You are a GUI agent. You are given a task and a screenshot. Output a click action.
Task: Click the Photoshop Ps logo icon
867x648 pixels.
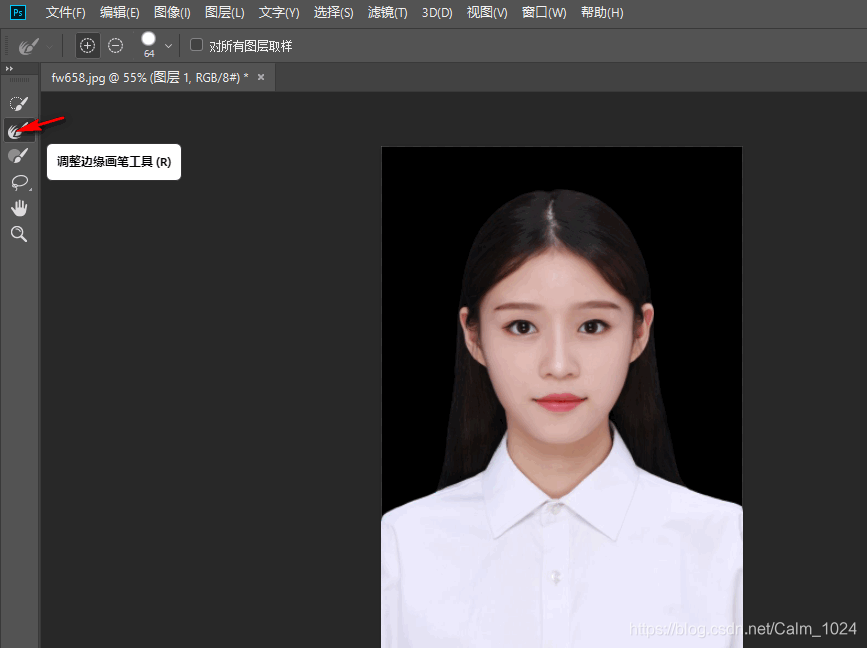pos(18,12)
